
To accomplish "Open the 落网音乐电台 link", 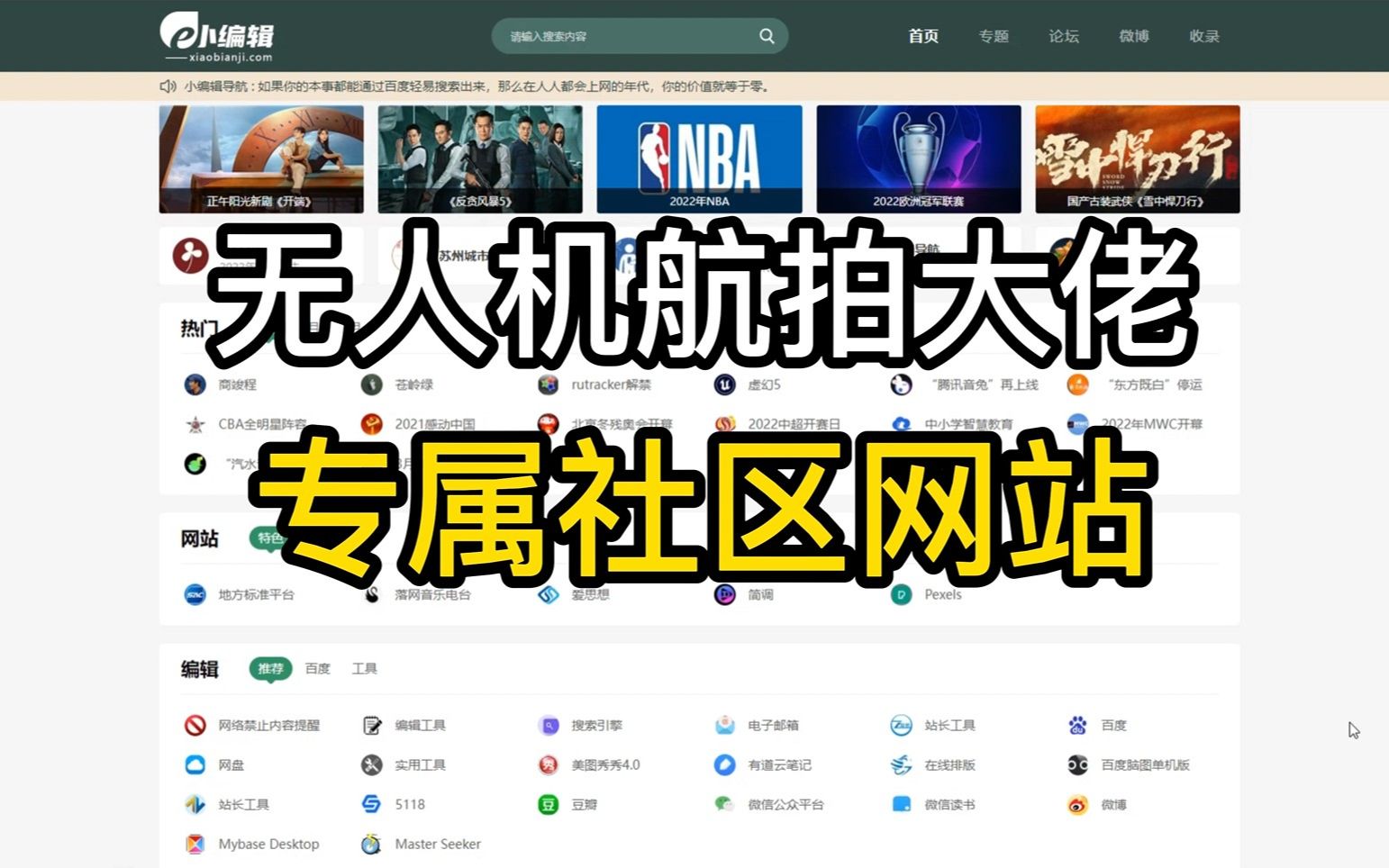I will point(432,594).
